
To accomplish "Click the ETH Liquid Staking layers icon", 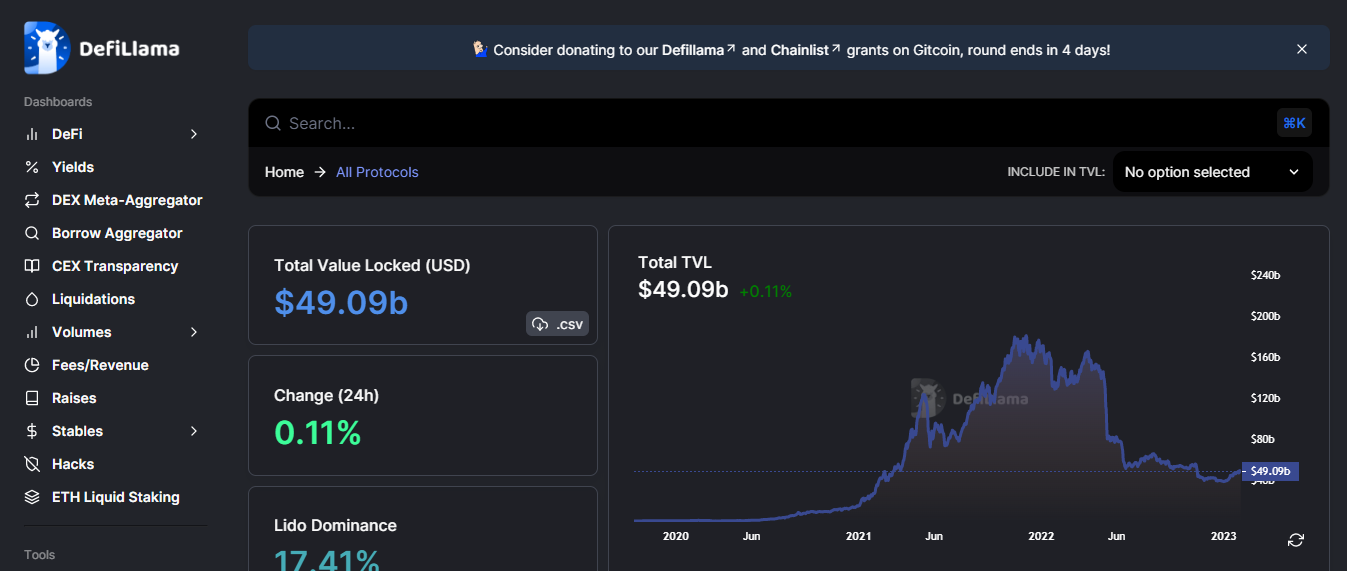I will click(32, 497).
